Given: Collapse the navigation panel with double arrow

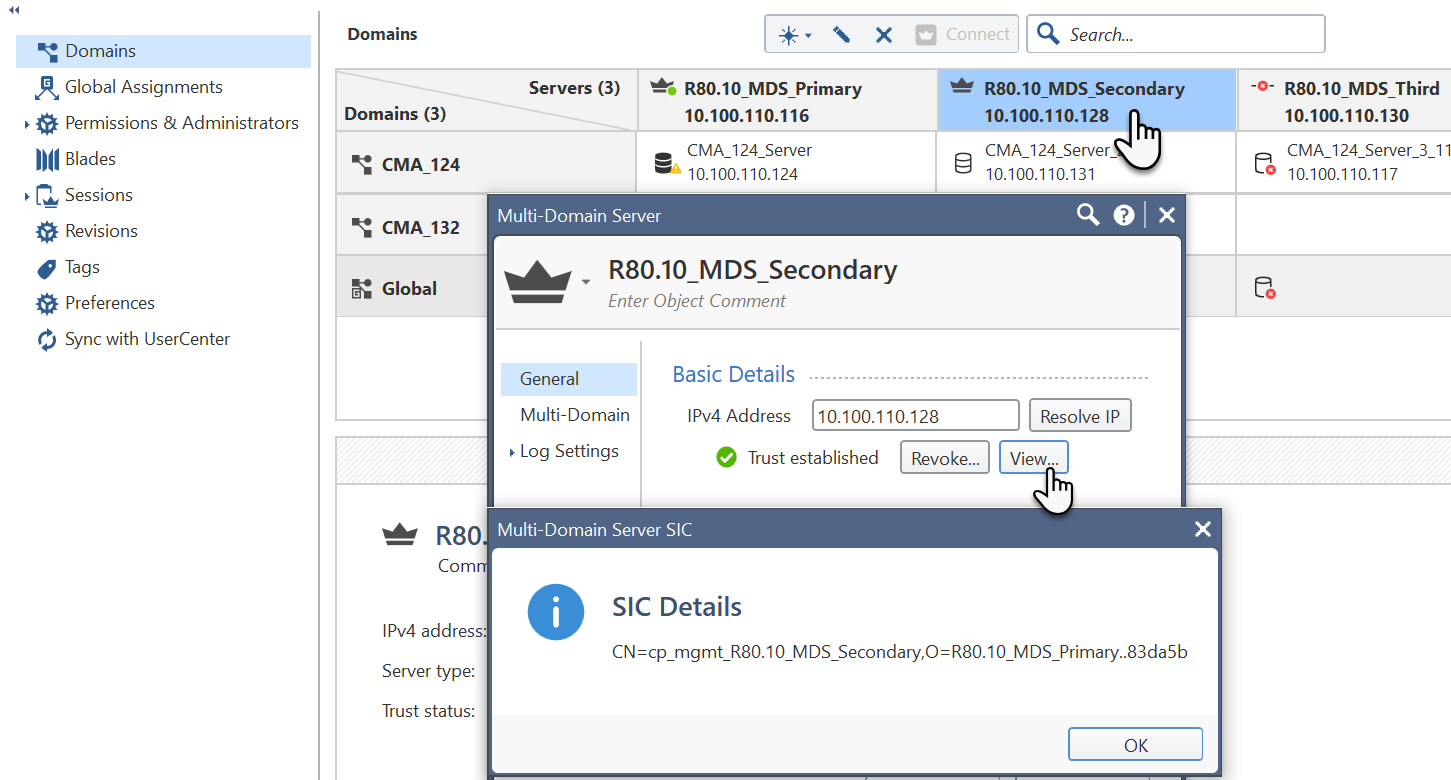Looking at the screenshot, I should pos(14,9).
